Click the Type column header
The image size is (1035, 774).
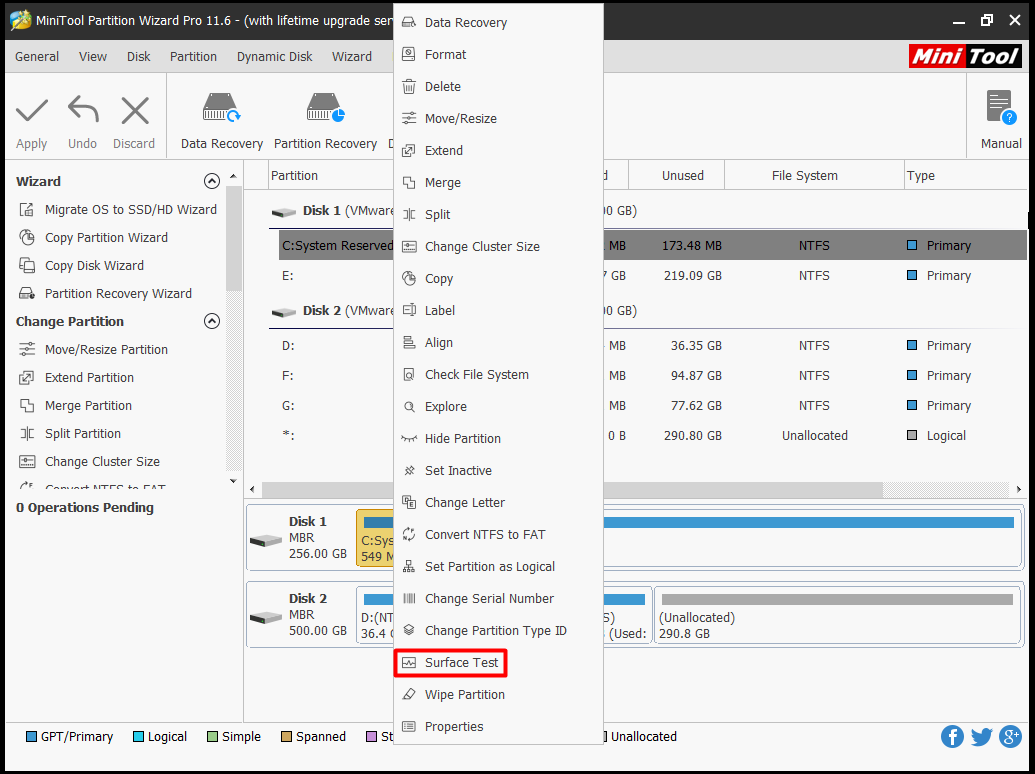pyautogui.click(x=966, y=176)
